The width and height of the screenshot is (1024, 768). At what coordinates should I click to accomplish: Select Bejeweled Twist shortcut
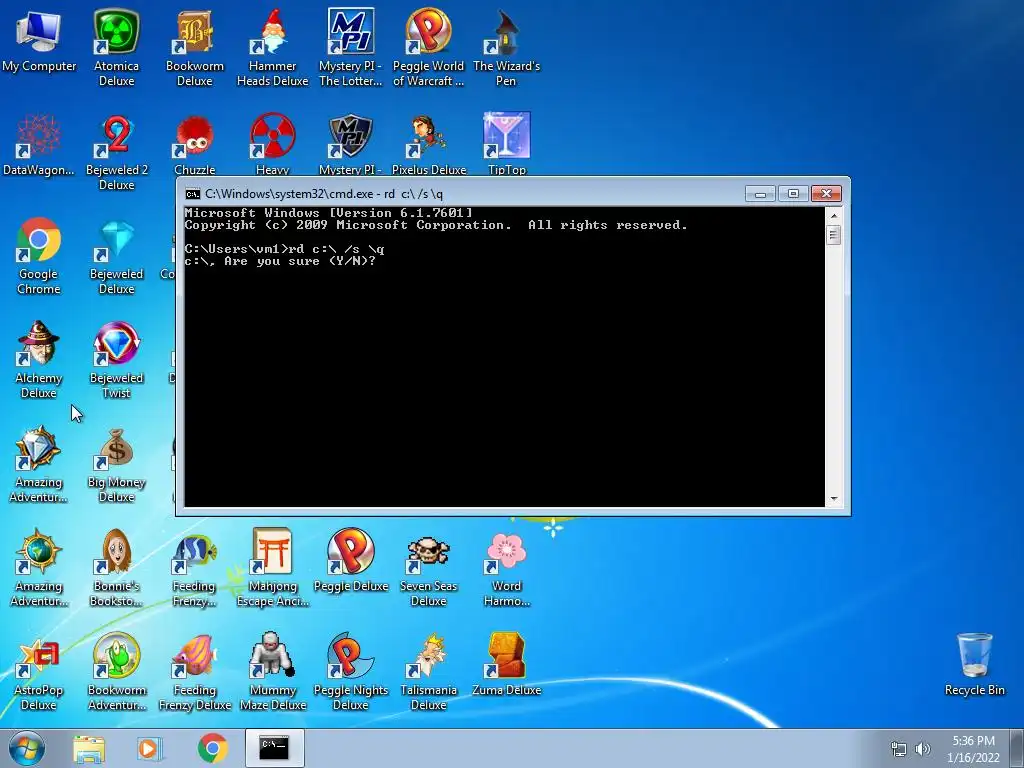click(116, 360)
